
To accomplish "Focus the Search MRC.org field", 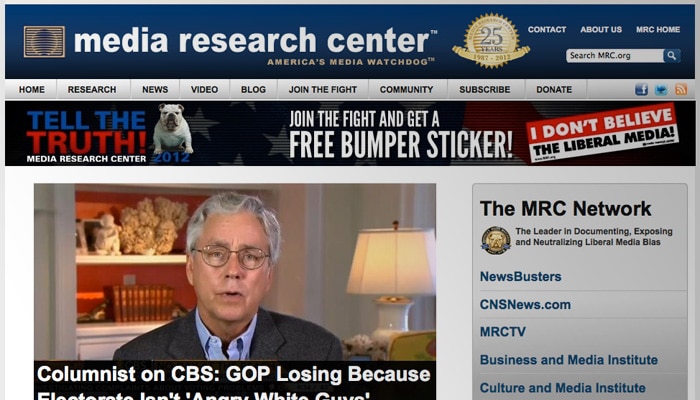I will (x=615, y=55).
